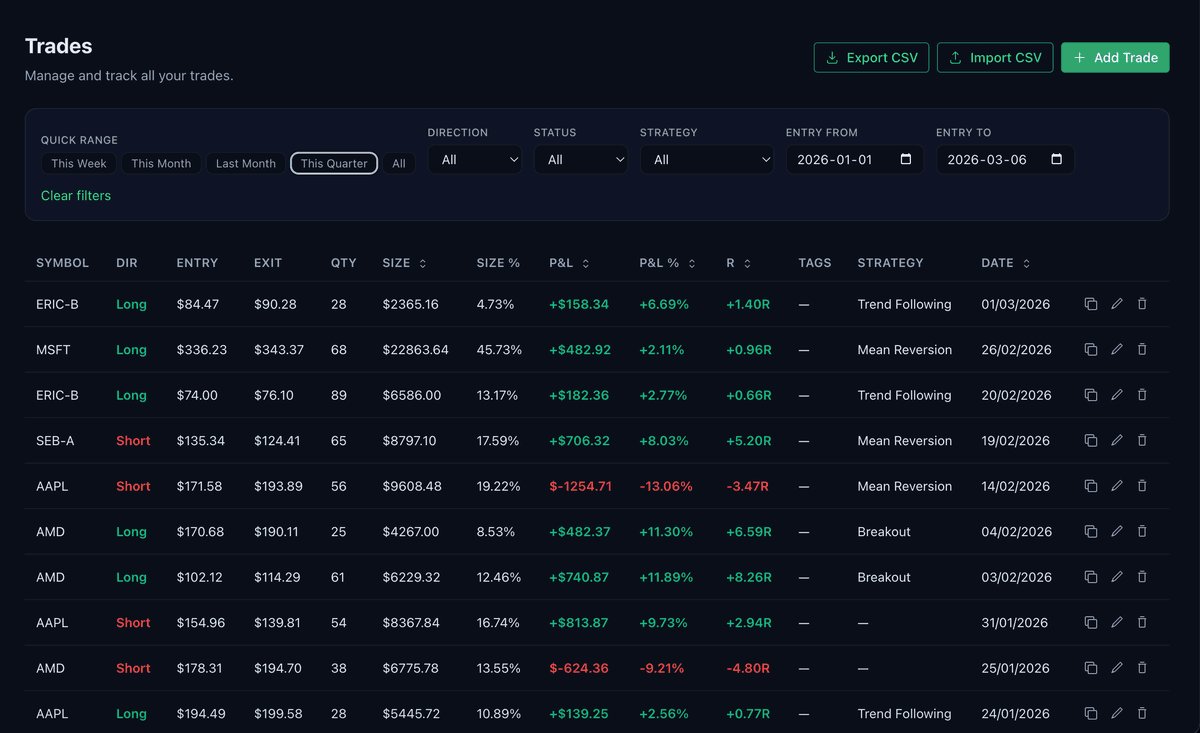Click the Add Trade button
Viewport: 1200px width, 733px height.
coord(1115,57)
